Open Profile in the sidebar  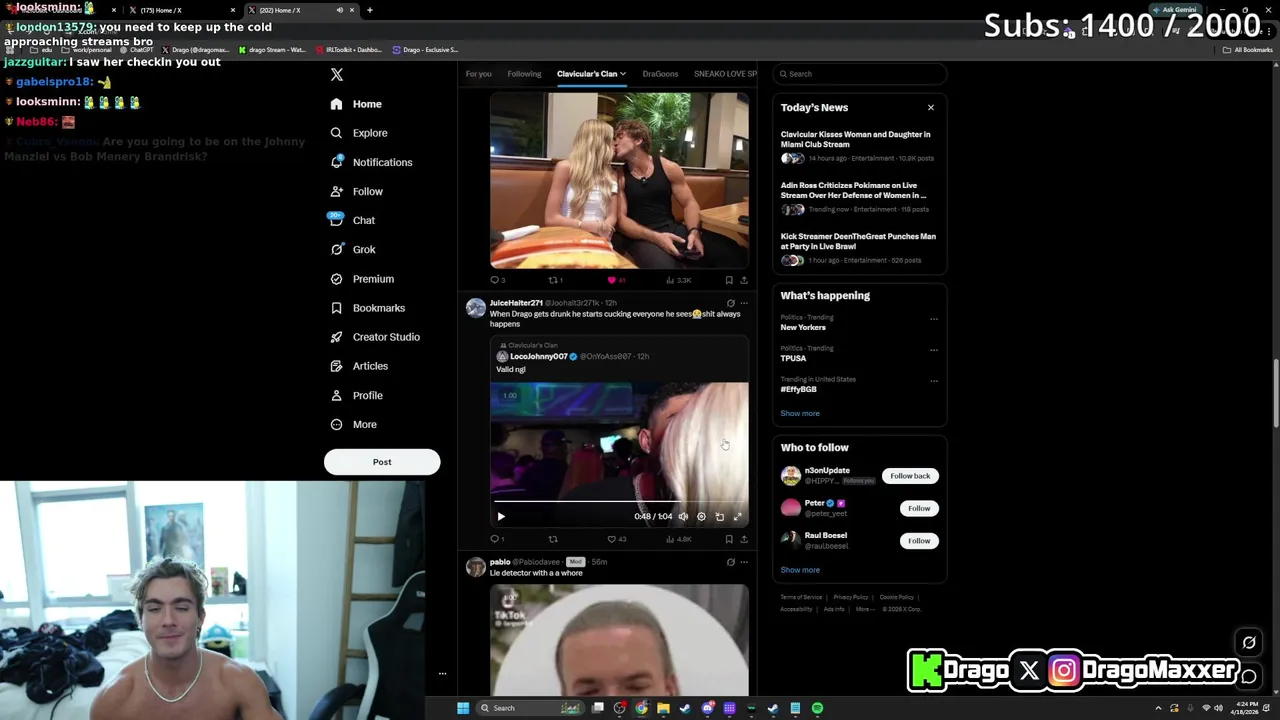[357, 395]
